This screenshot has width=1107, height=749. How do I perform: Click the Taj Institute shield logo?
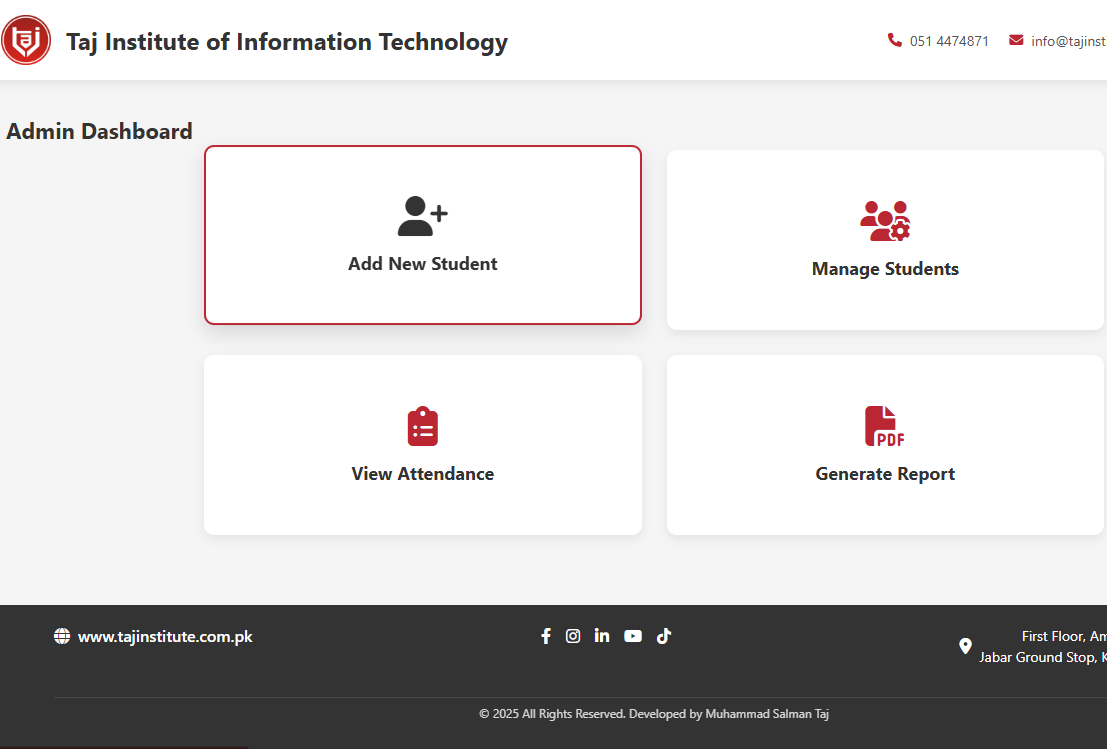click(26, 41)
